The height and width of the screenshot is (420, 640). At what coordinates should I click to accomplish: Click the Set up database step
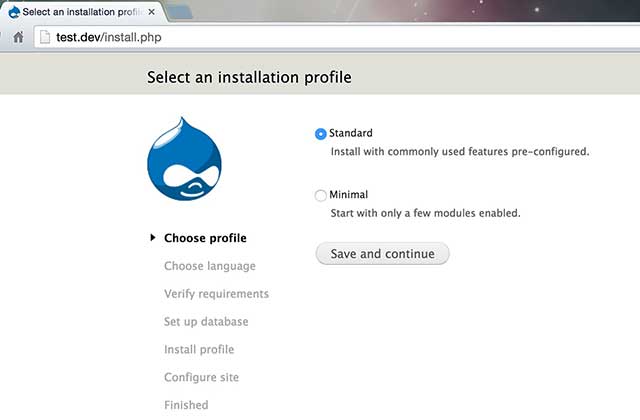pos(206,322)
